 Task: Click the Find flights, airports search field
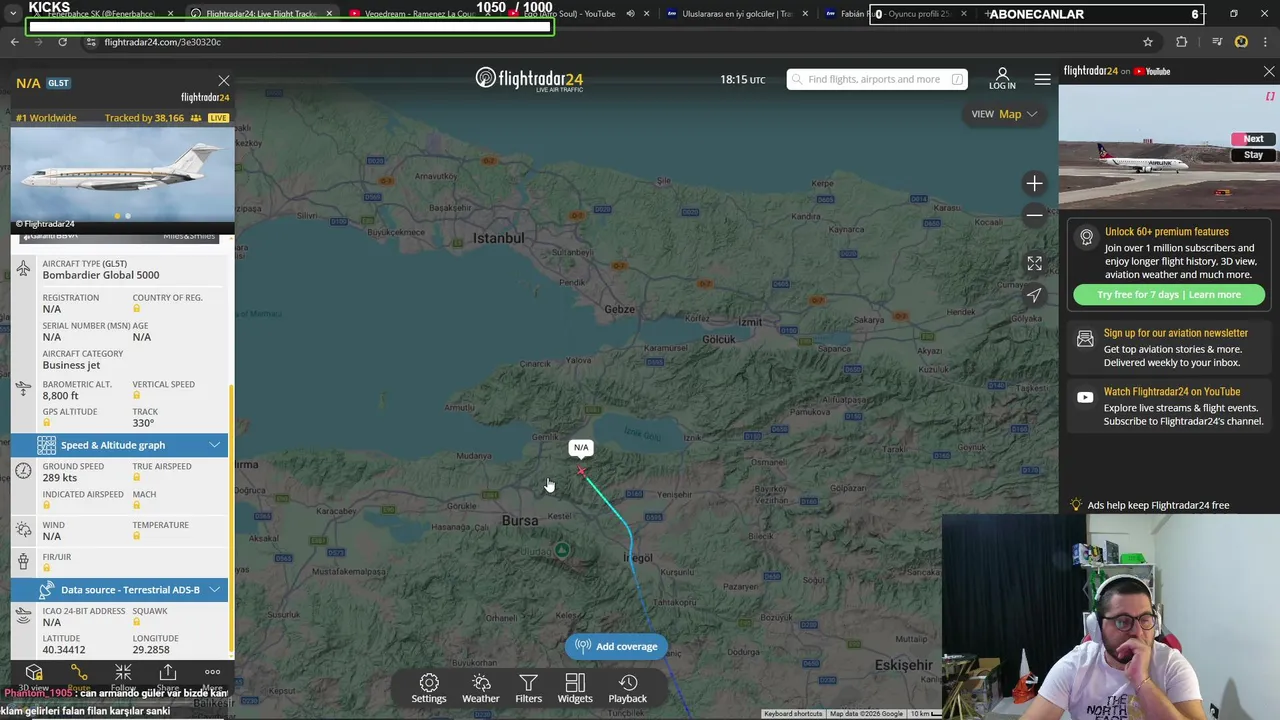pyautogui.click(x=877, y=79)
